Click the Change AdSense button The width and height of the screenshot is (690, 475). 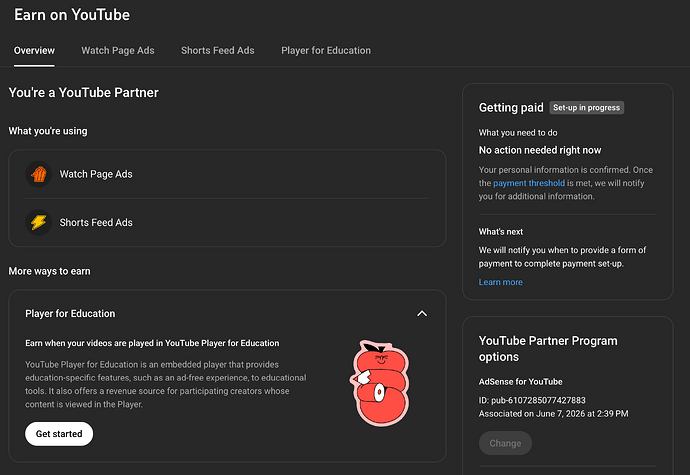pyautogui.click(x=505, y=443)
